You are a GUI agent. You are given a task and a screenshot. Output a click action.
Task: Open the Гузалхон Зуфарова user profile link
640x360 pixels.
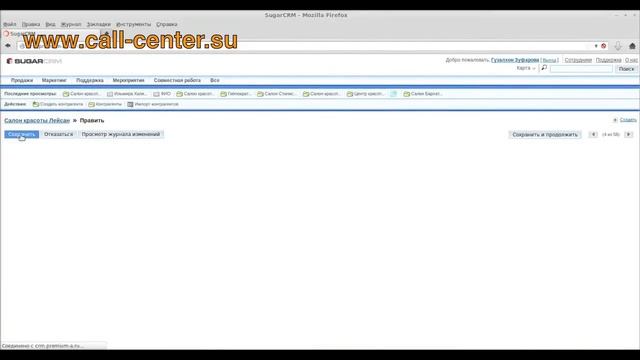coord(515,60)
